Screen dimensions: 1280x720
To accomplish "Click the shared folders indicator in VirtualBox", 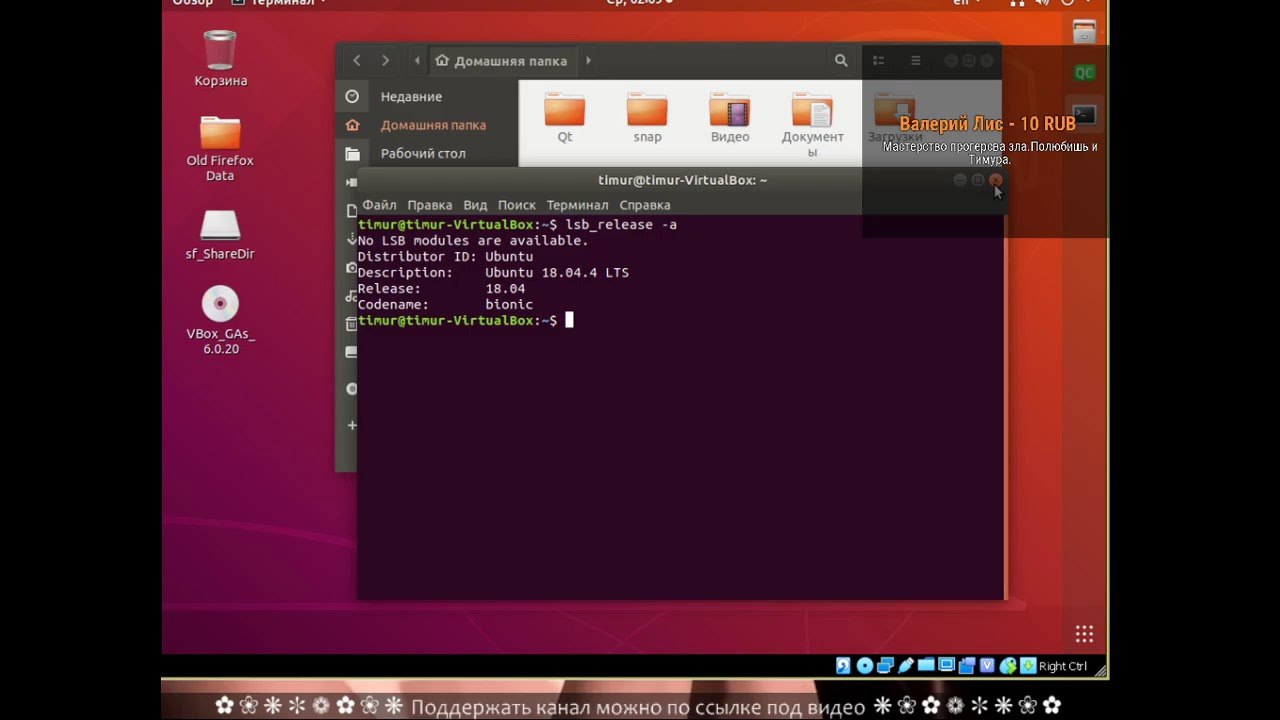I will 926,665.
